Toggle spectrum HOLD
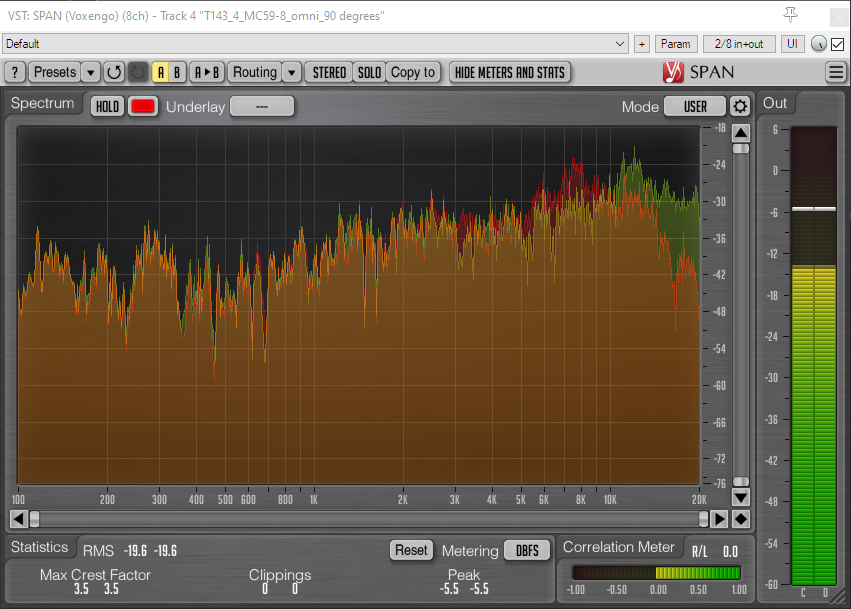Viewport: 851px width, 609px height. pos(107,107)
